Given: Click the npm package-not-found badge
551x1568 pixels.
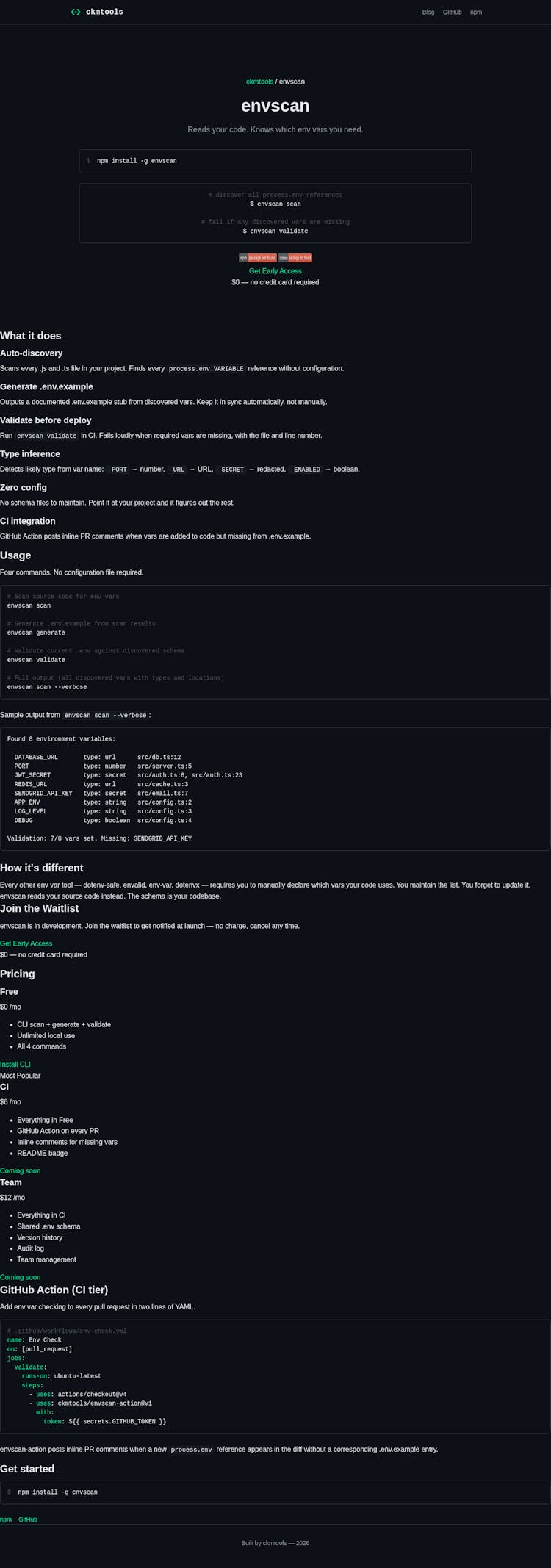Looking at the screenshot, I should tap(258, 258).
